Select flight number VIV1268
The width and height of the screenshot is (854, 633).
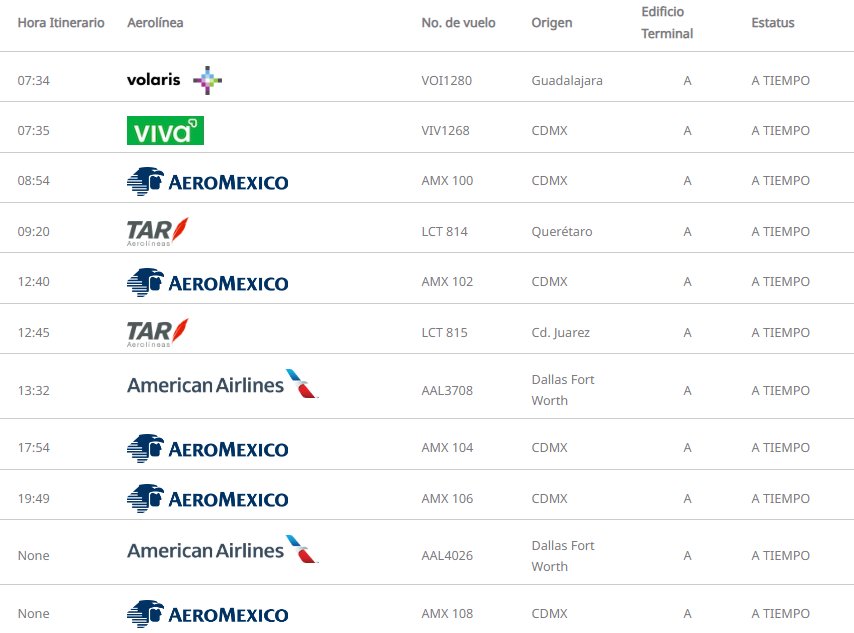pyautogui.click(x=445, y=131)
